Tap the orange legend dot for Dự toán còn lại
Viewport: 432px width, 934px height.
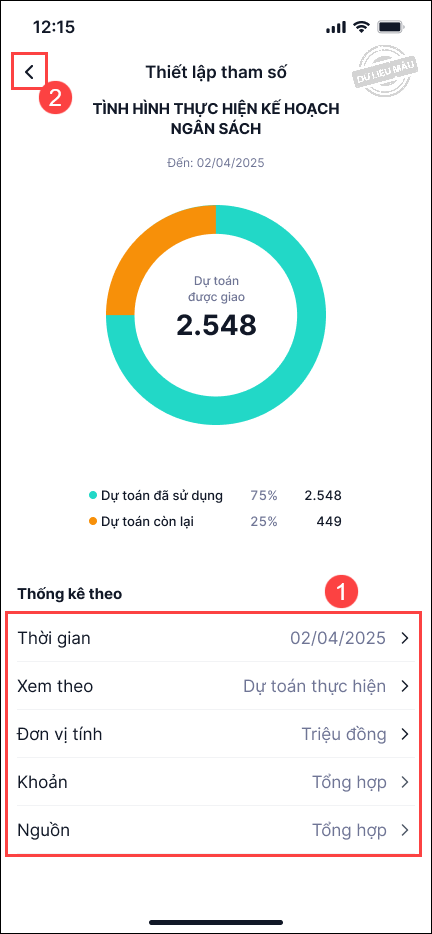point(92,522)
